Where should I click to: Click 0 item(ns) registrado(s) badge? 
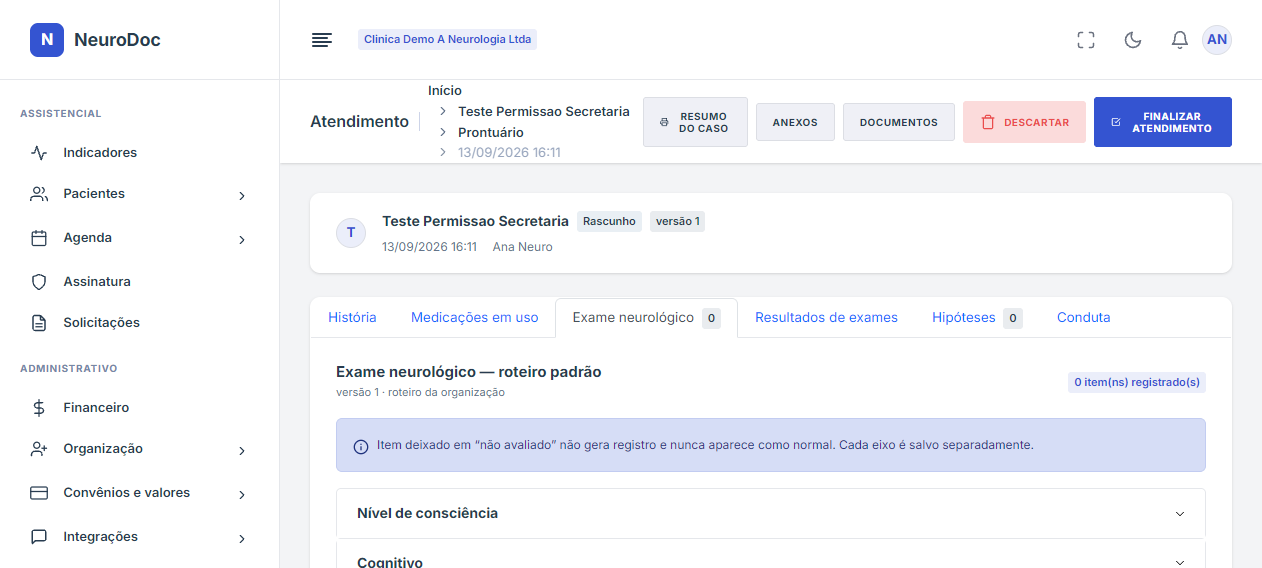click(x=1137, y=382)
